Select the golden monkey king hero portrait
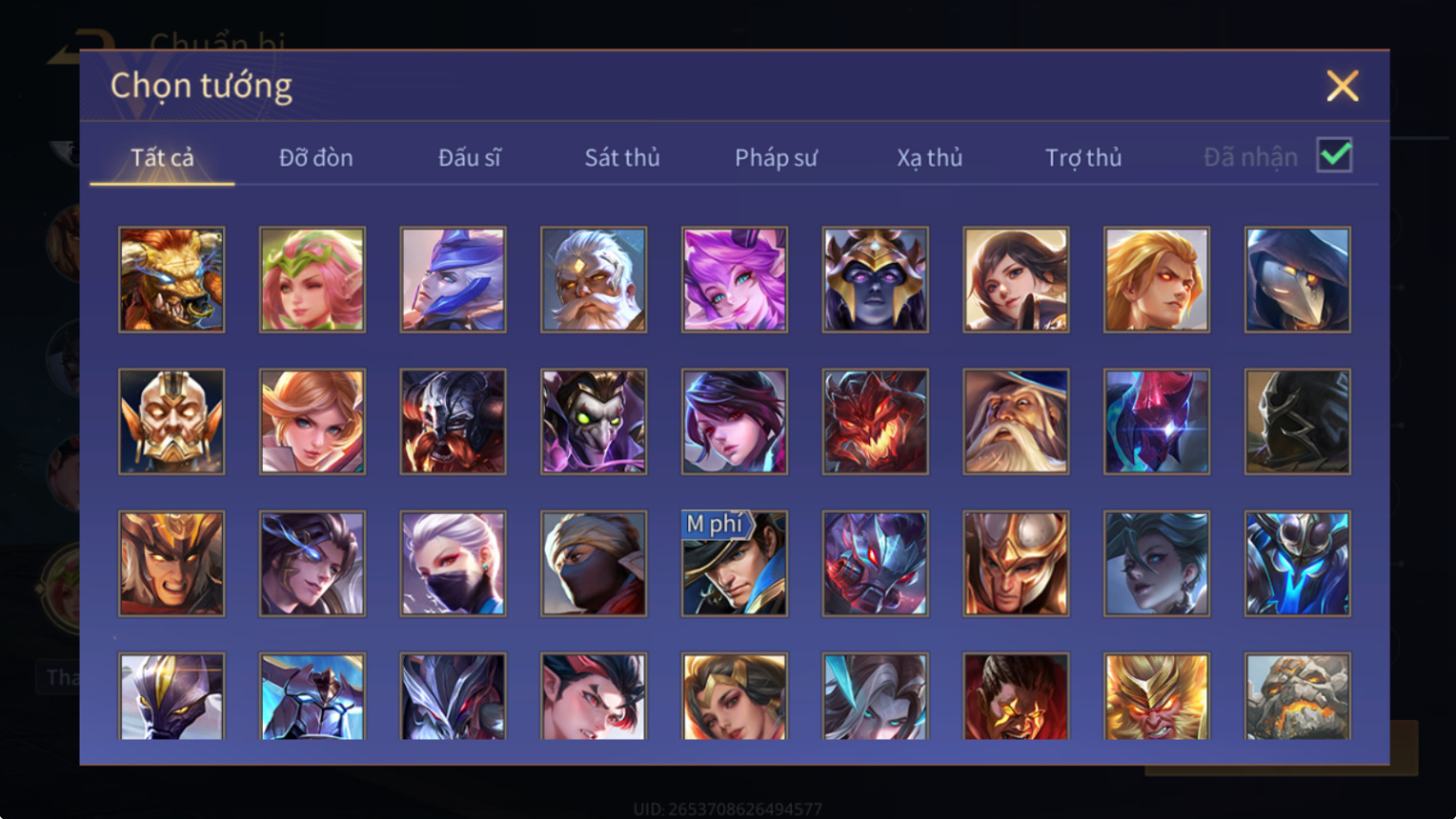 point(1156,697)
